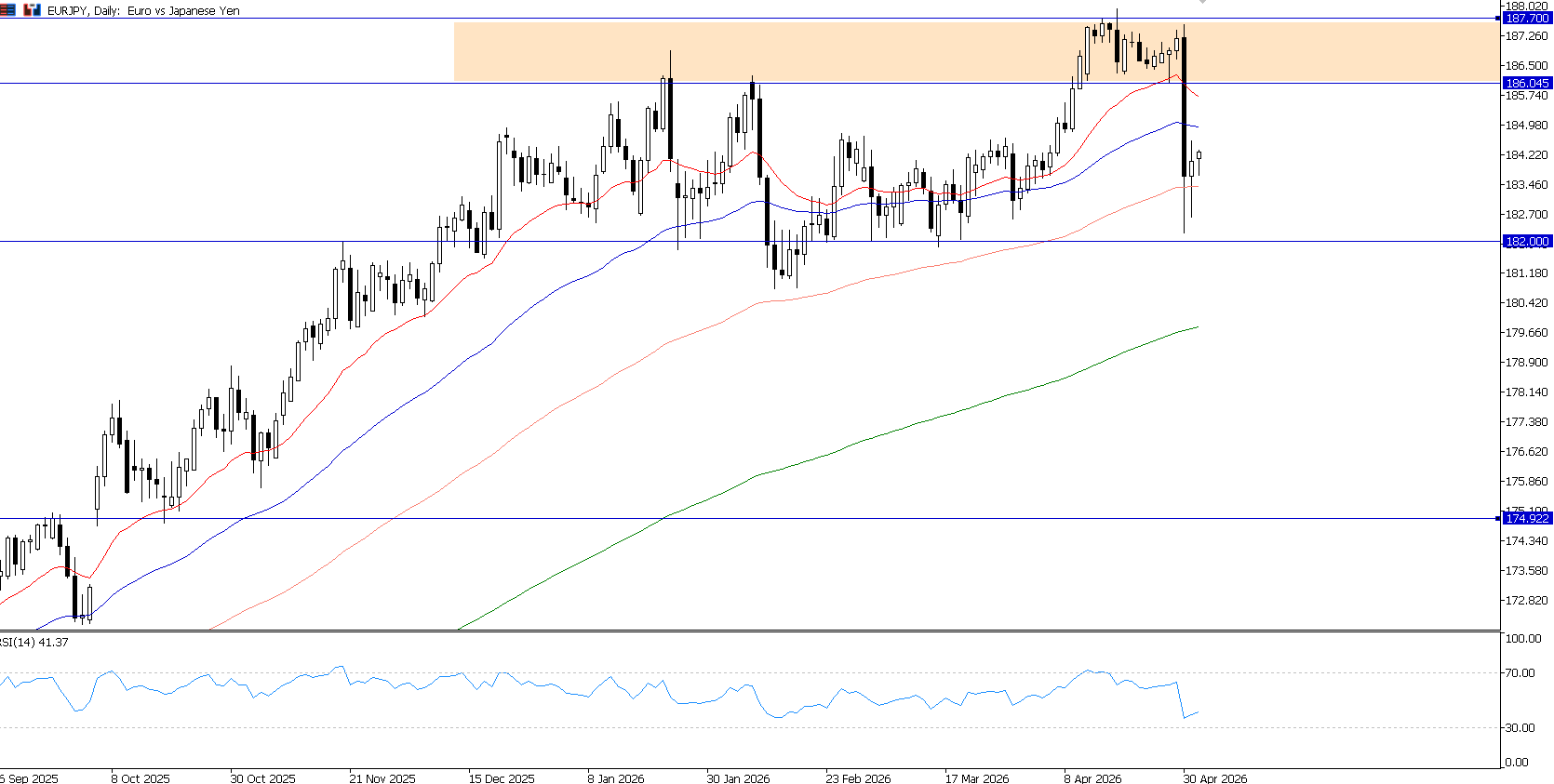Click the 21 Nov 2025 date label
This screenshot has width=1554, height=784.
coord(382,778)
